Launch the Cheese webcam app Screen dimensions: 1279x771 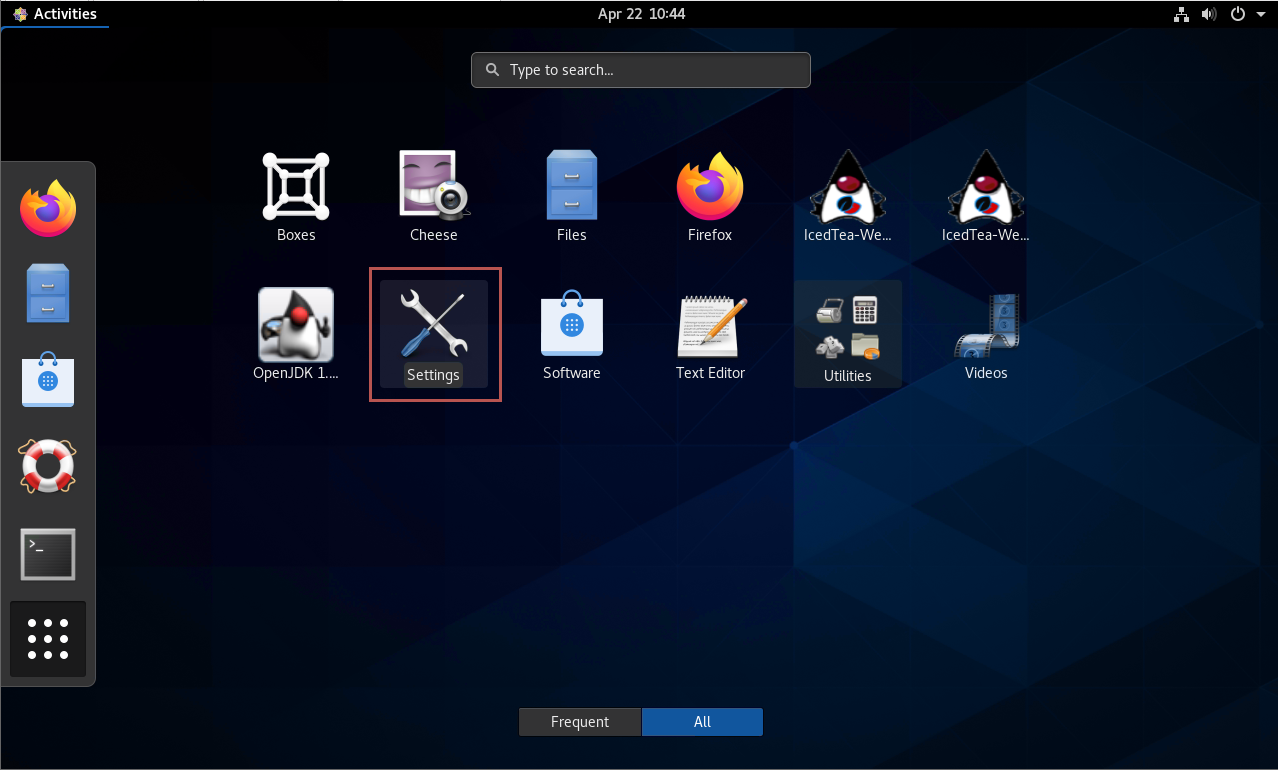(434, 196)
